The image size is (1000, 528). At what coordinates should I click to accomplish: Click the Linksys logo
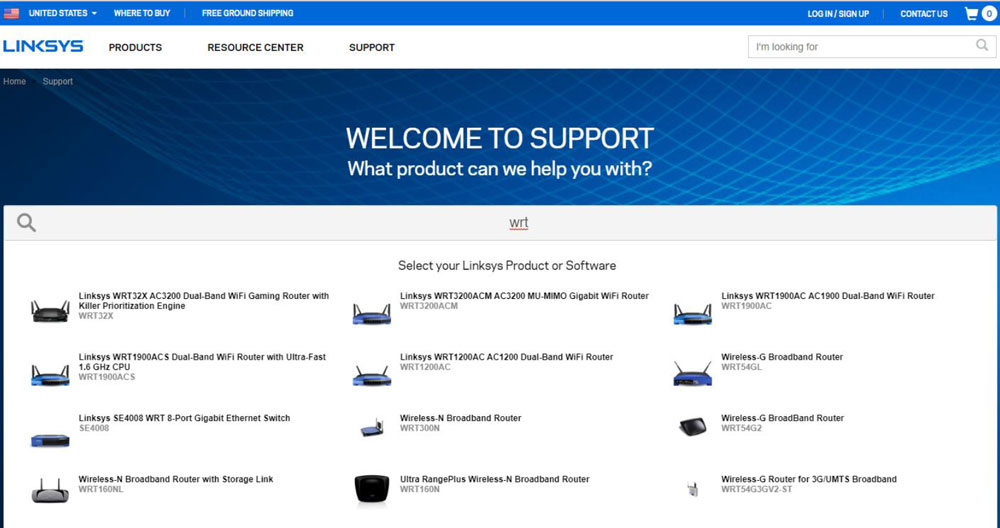43,47
